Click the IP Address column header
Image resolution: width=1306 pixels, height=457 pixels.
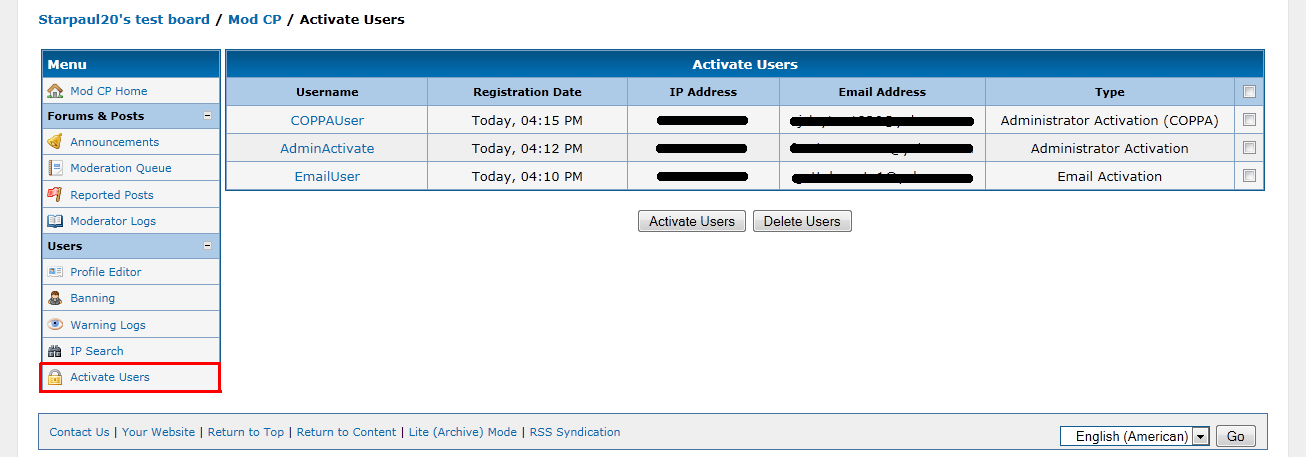coord(703,92)
